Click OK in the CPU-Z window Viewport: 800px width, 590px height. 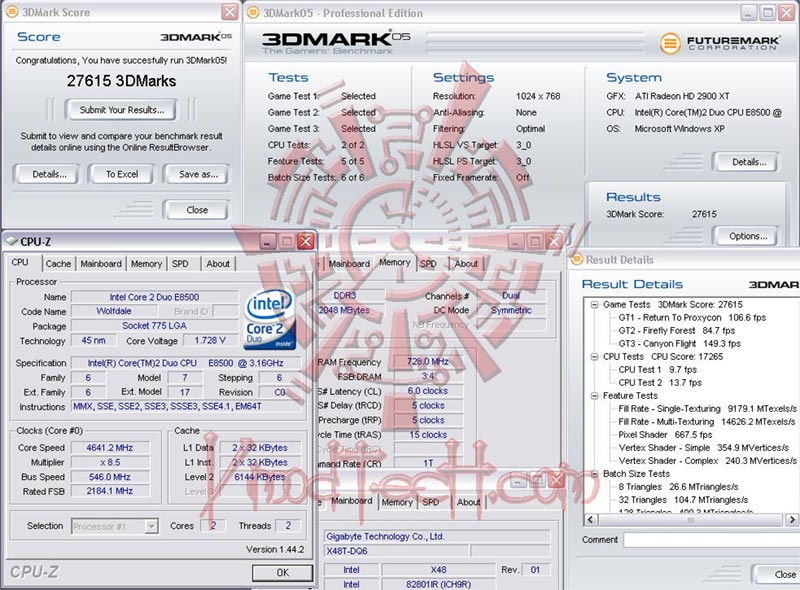coord(282,573)
